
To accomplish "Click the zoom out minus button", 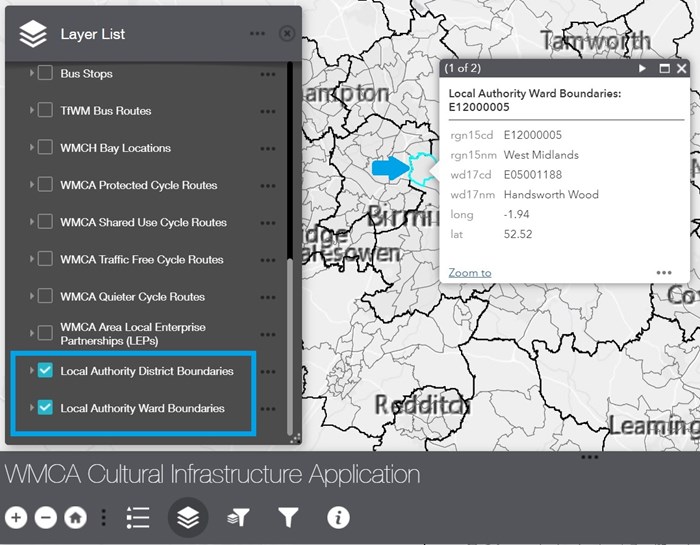I will point(46,517).
